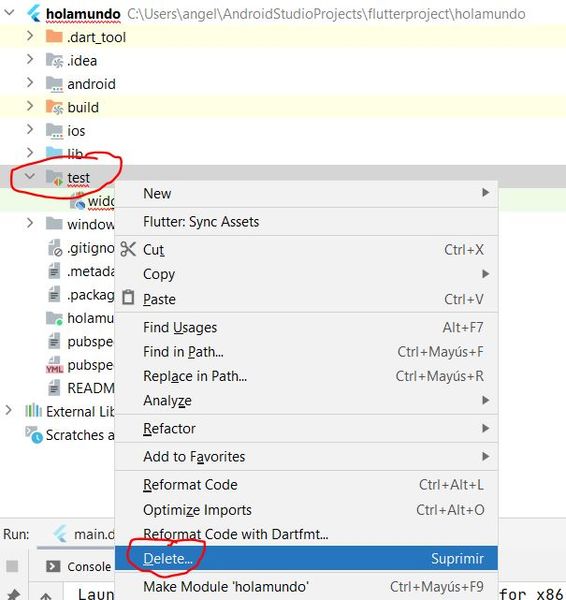Collapse the test folder

point(29,176)
